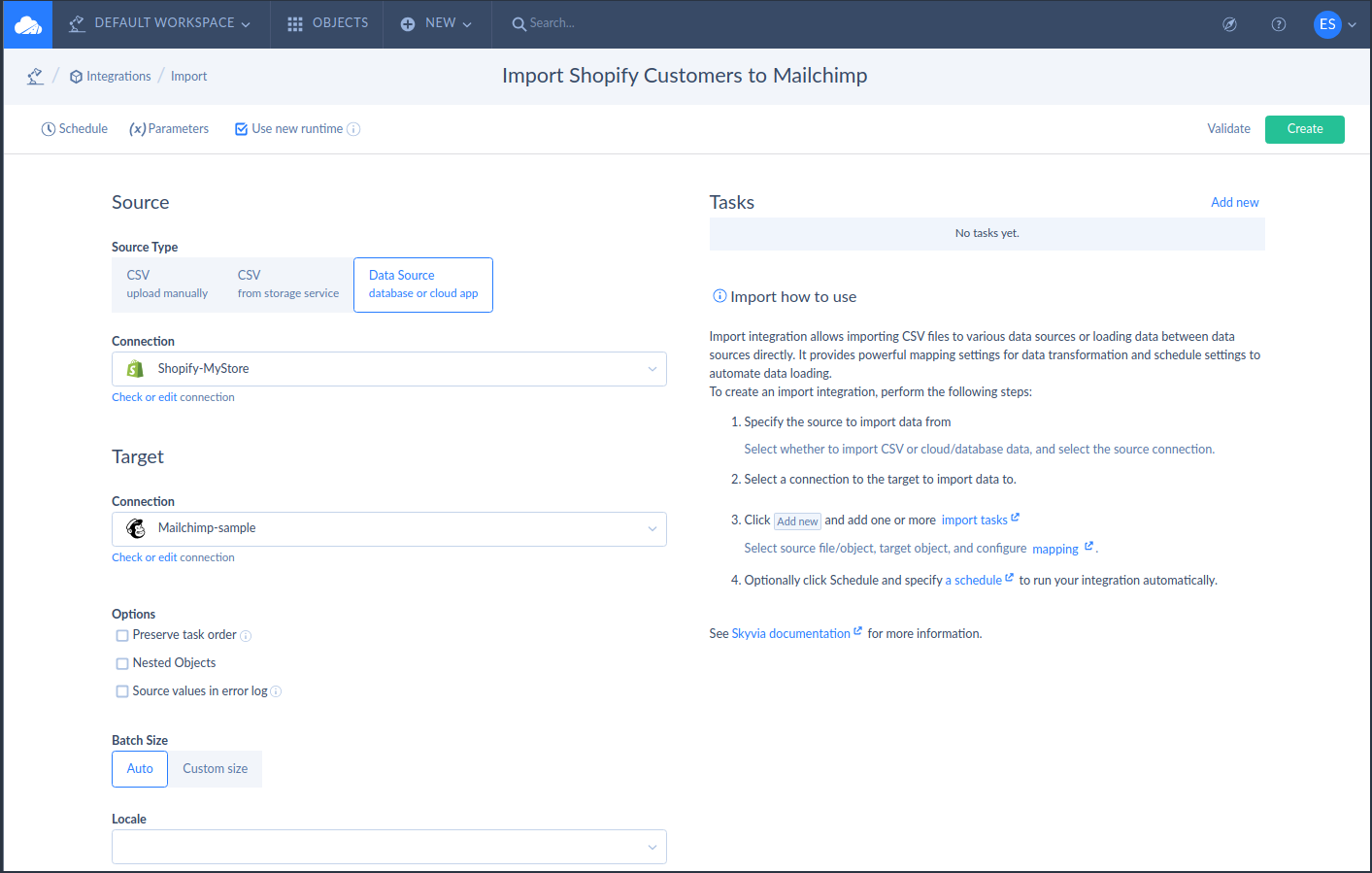This screenshot has width=1372, height=873.
Task: Click the ES user avatar
Action: (1327, 24)
